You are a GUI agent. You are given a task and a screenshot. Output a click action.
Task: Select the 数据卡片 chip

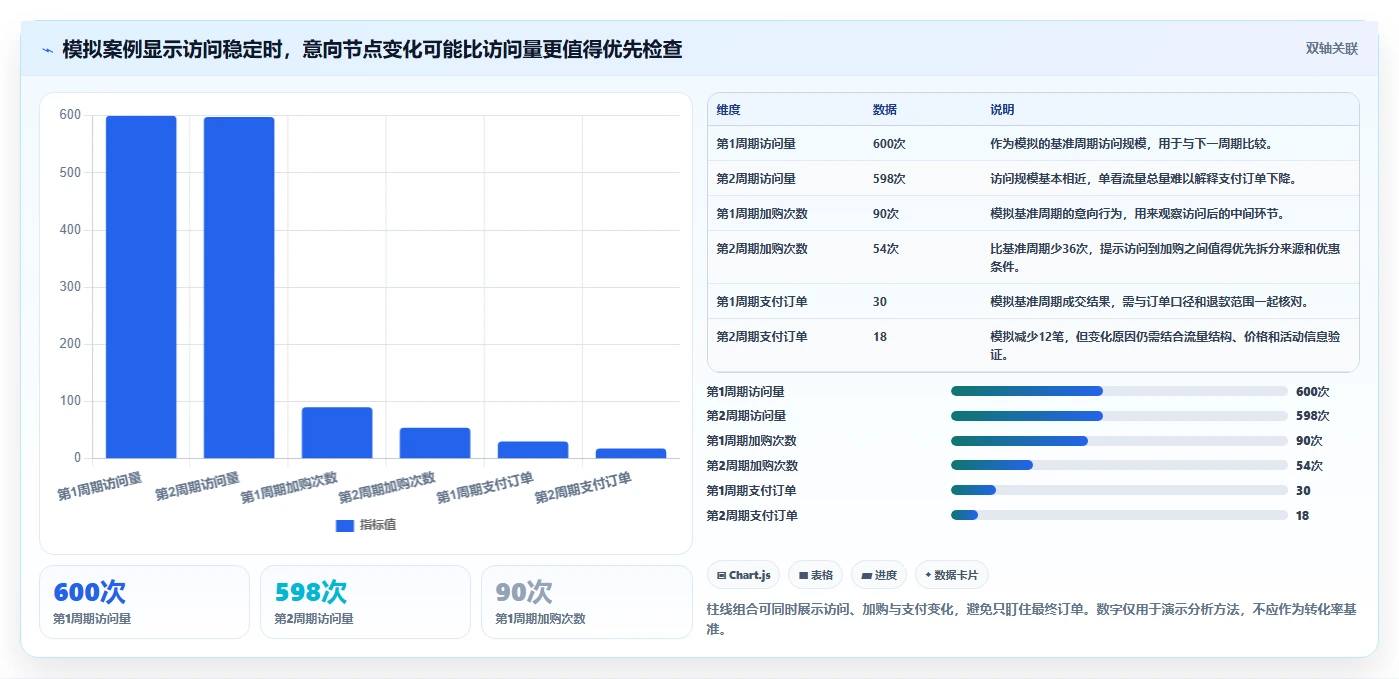(x=952, y=575)
